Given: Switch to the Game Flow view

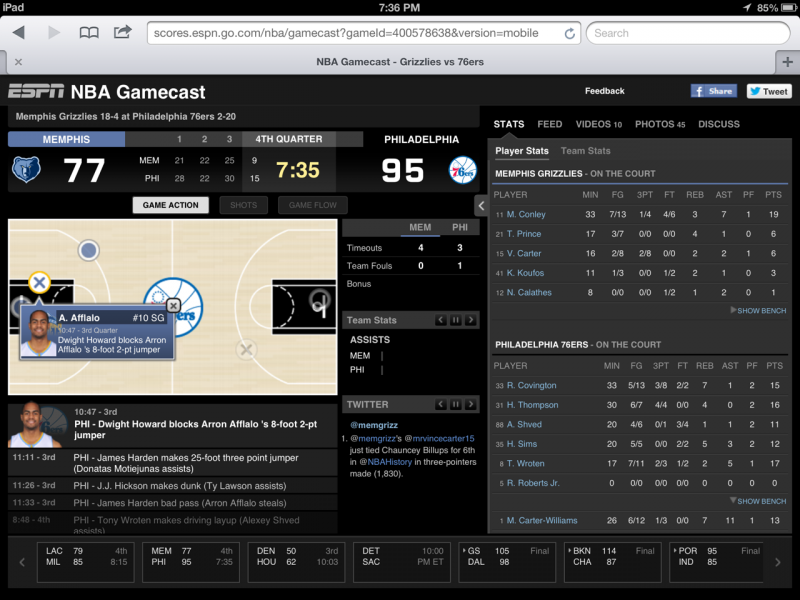Looking at the screenshot, I should 313,205.
